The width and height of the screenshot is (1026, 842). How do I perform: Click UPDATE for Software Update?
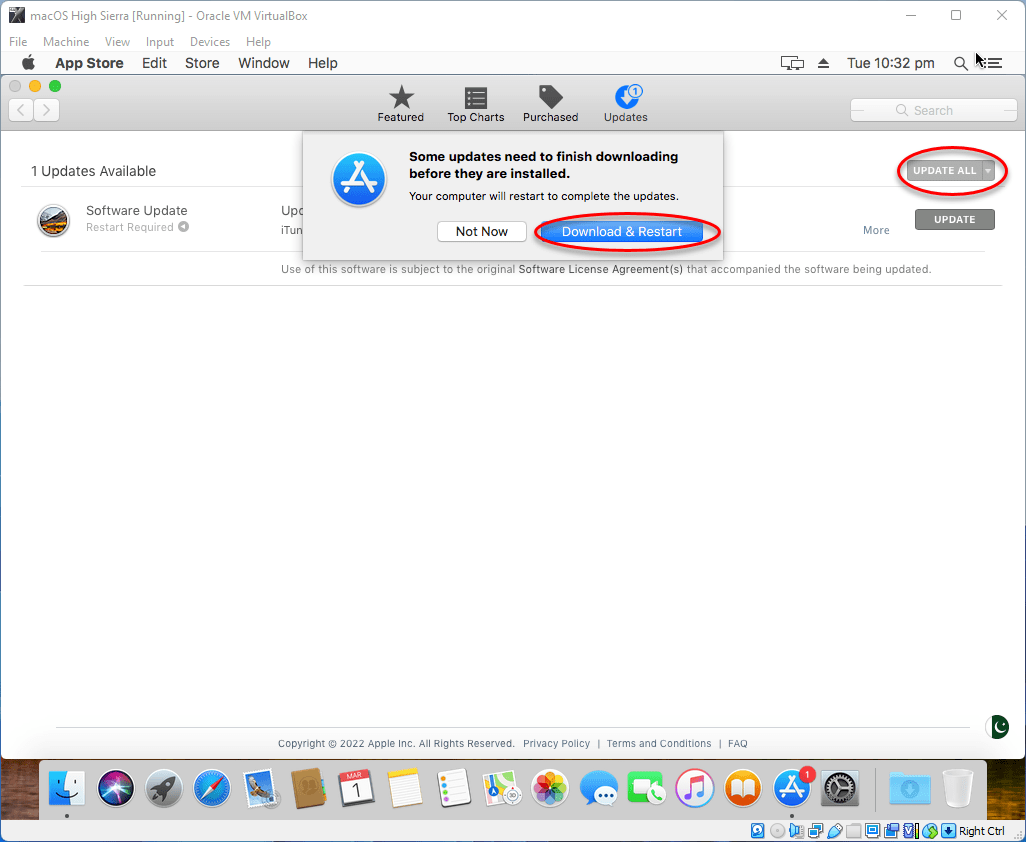[x=955, y=220]
